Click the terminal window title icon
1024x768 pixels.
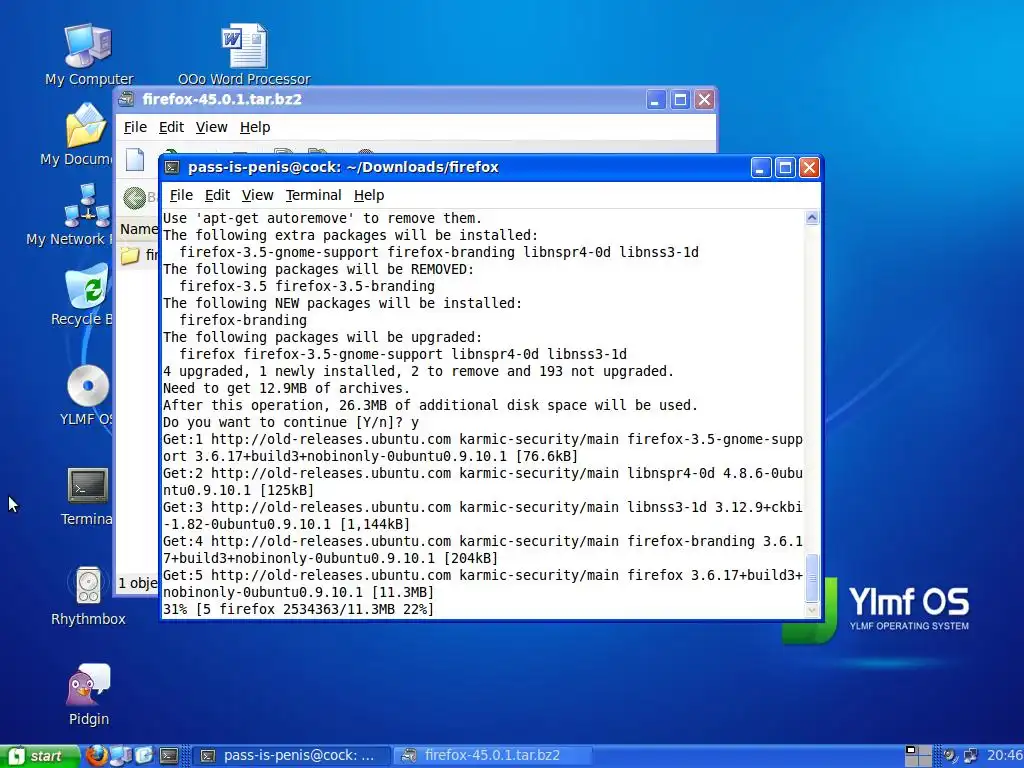[x=172, y=167]
